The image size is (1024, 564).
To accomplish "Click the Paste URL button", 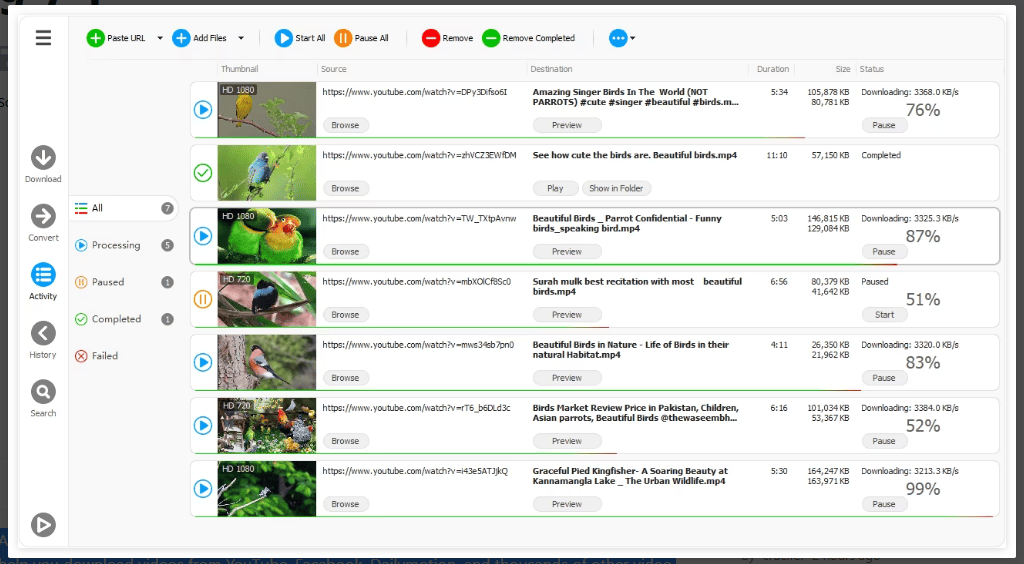I will (116, 38).
